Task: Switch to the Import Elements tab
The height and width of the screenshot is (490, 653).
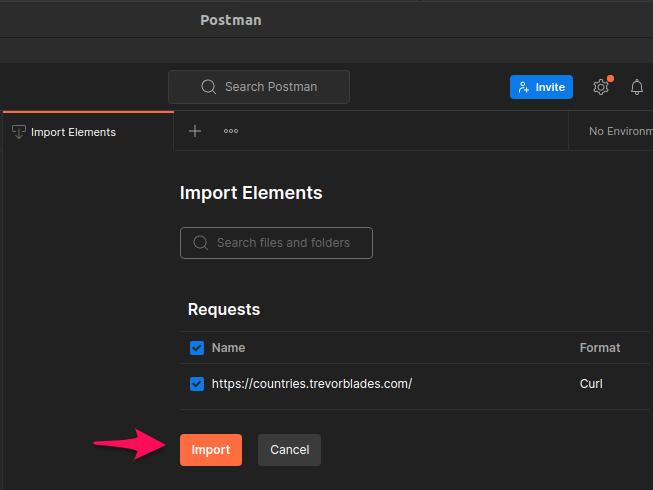Action: click(x=88, y=132)
